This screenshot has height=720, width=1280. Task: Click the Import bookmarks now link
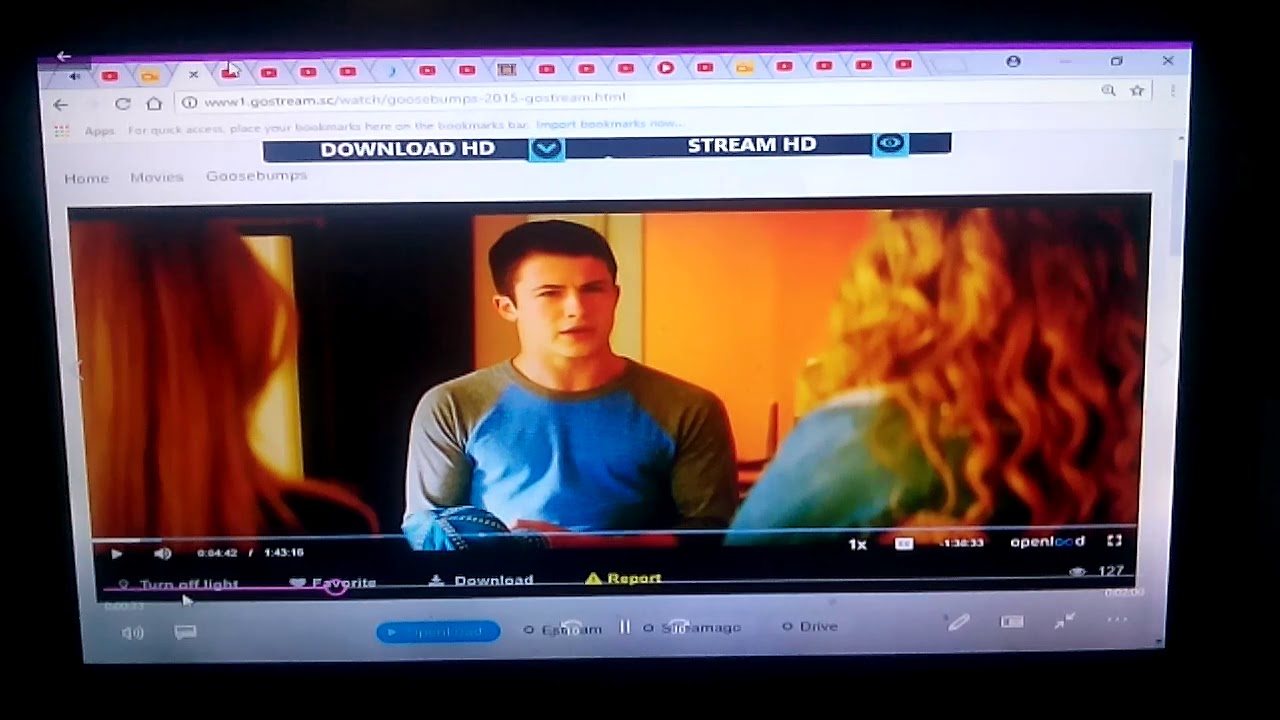(609, 125)
